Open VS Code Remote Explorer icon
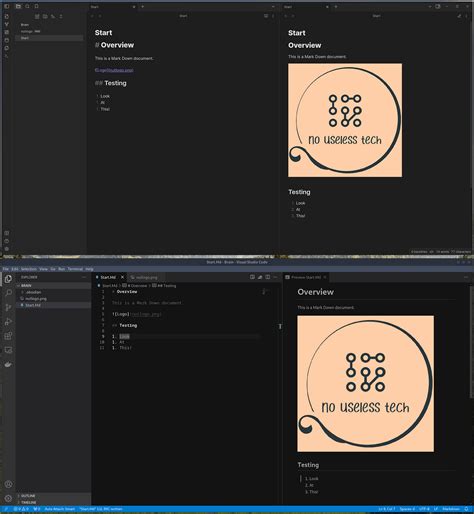 coord(8,350)
